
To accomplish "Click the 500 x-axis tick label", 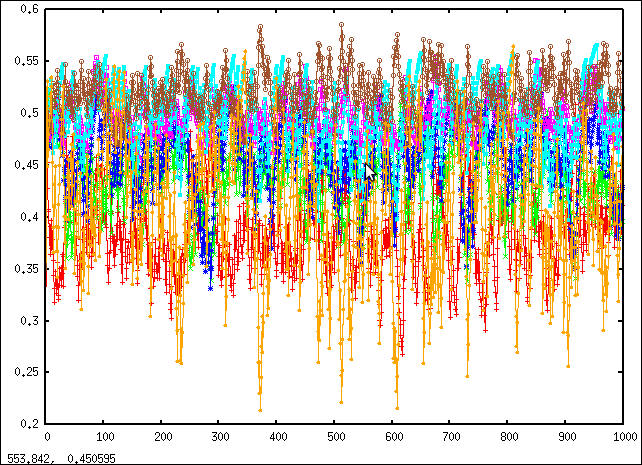I will point(337,437).
